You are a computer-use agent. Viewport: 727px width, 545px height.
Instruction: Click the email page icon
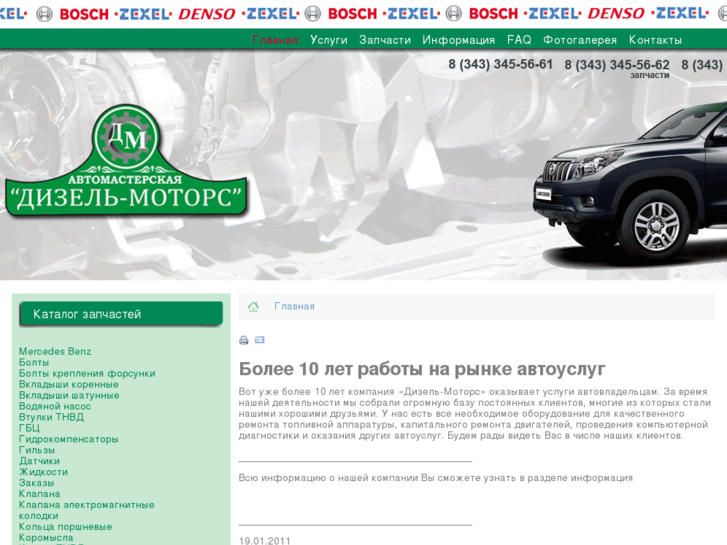point(260,340)
